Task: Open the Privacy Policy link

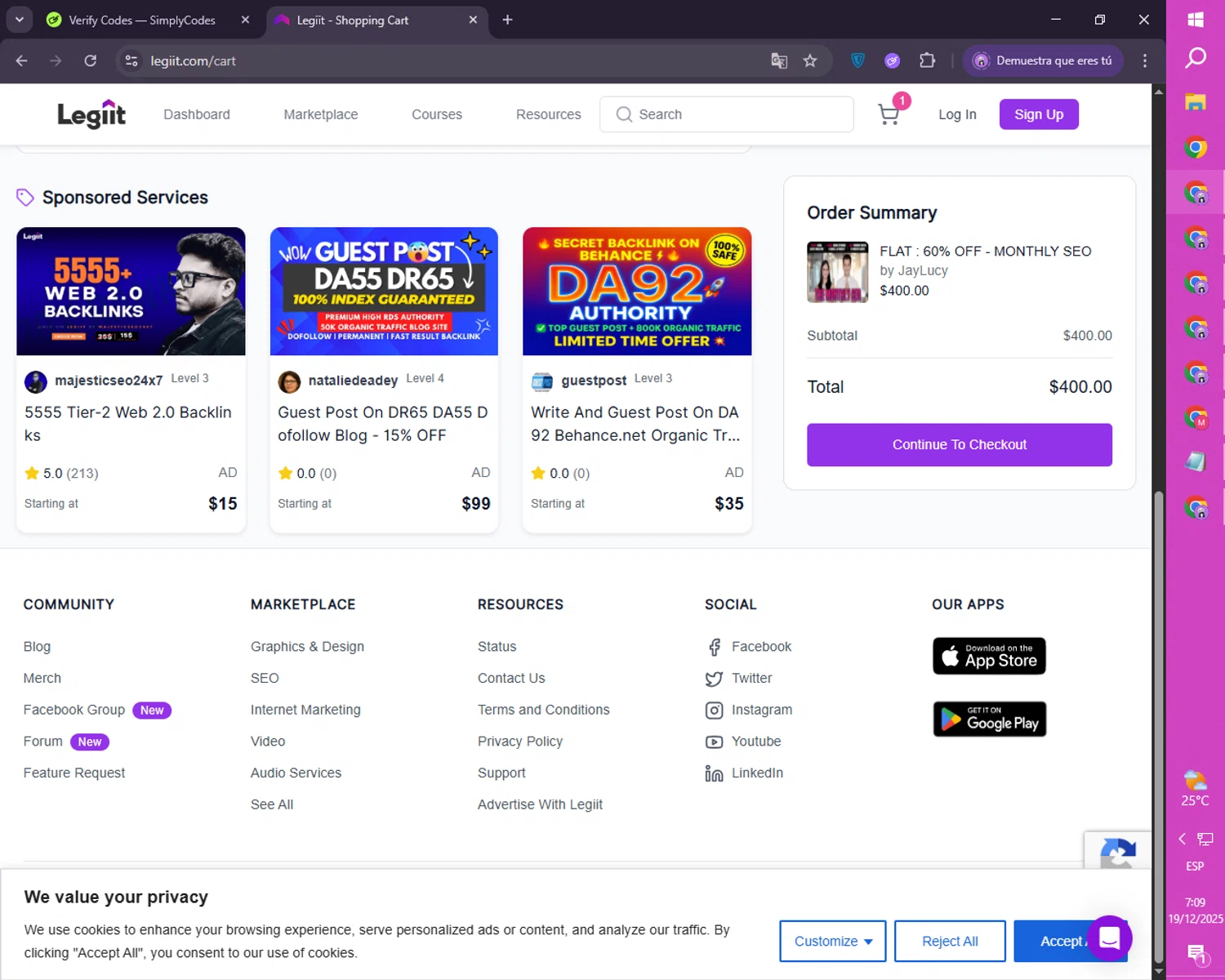Action: click(x=520, y=742)
